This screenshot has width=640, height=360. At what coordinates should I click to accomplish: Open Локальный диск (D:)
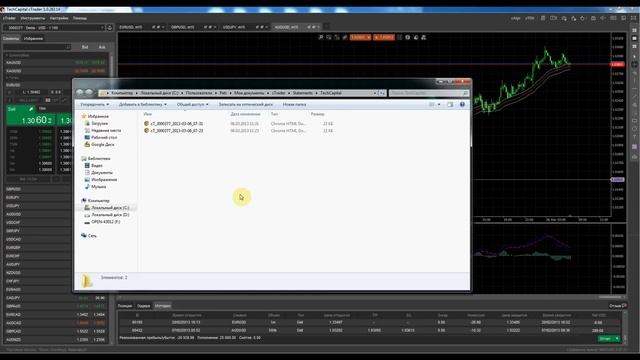(110, 215)
